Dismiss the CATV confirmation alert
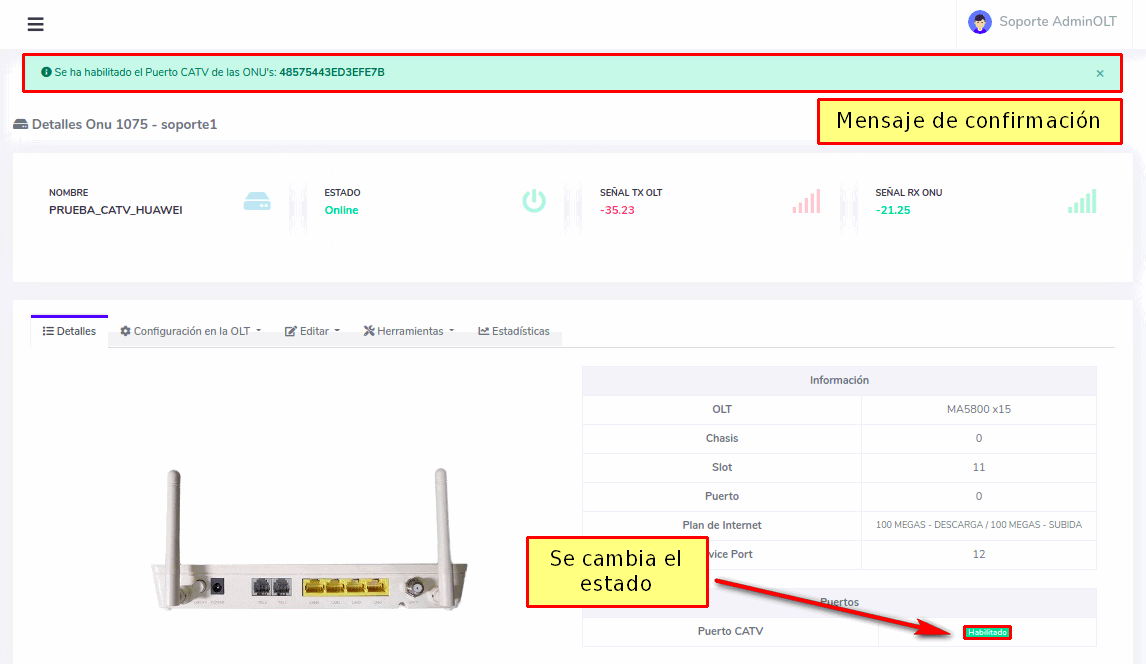This screenshot has width=1146, height=664. (1100, 73)
